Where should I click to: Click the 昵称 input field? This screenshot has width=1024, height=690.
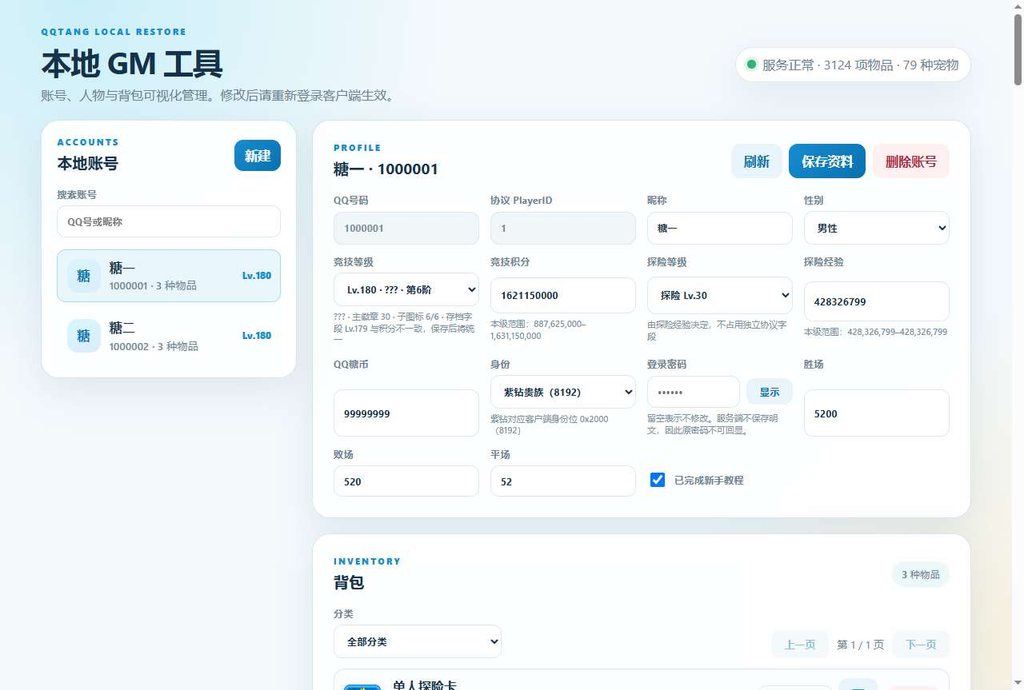720,228
